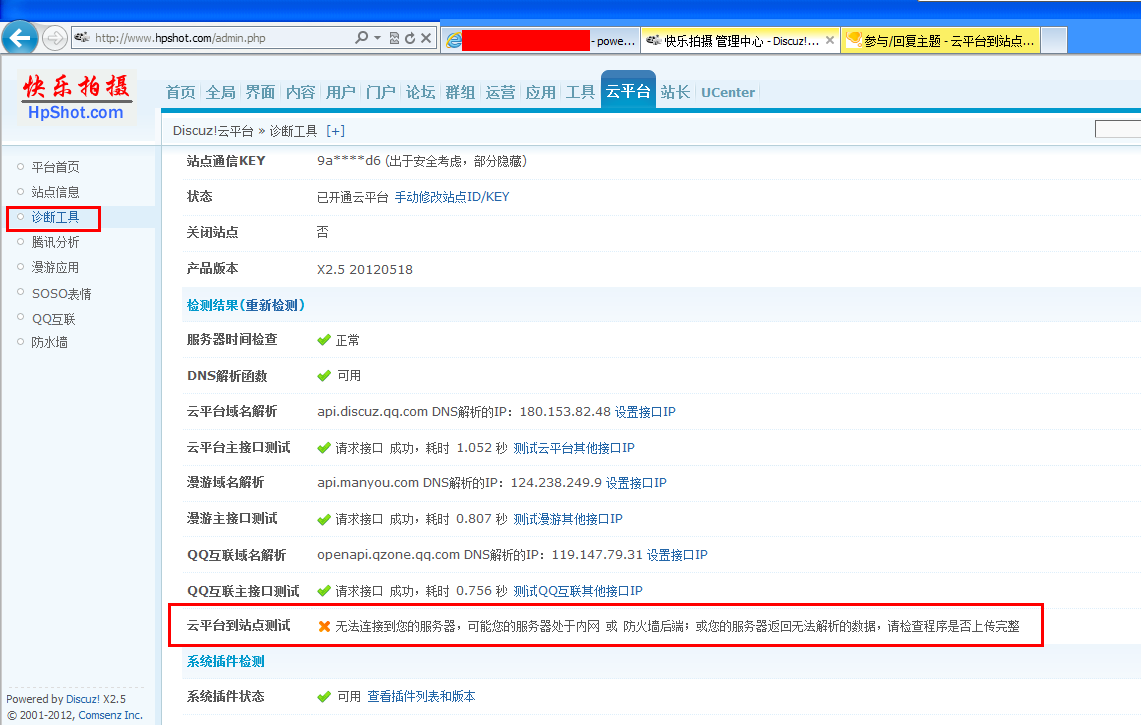The image size is (1141, 725).
Task: Refresh the page using the reload icon
Action: (410, 38)
